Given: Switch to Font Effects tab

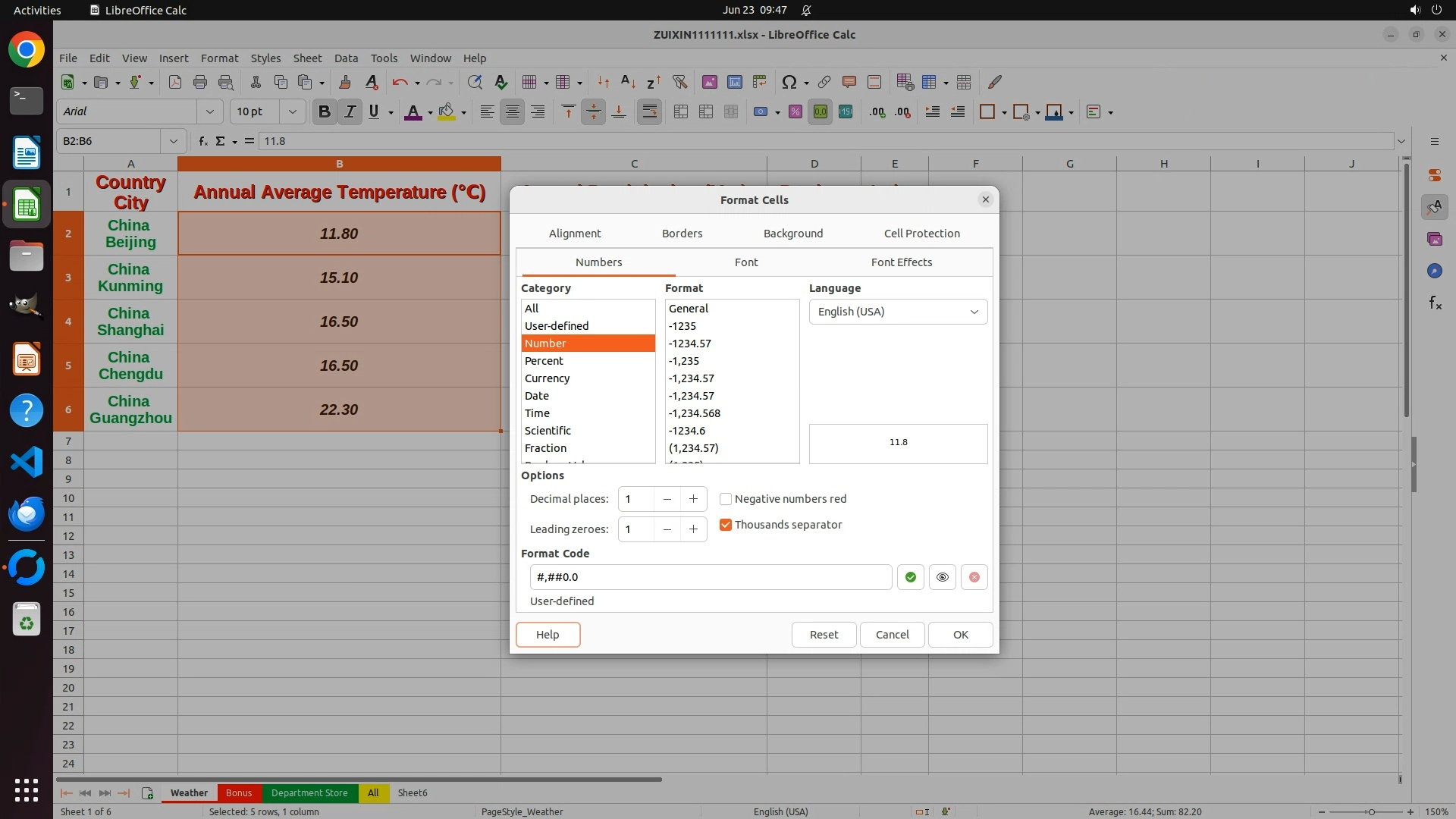Looking at the screenshot, I should coord(901,262).
